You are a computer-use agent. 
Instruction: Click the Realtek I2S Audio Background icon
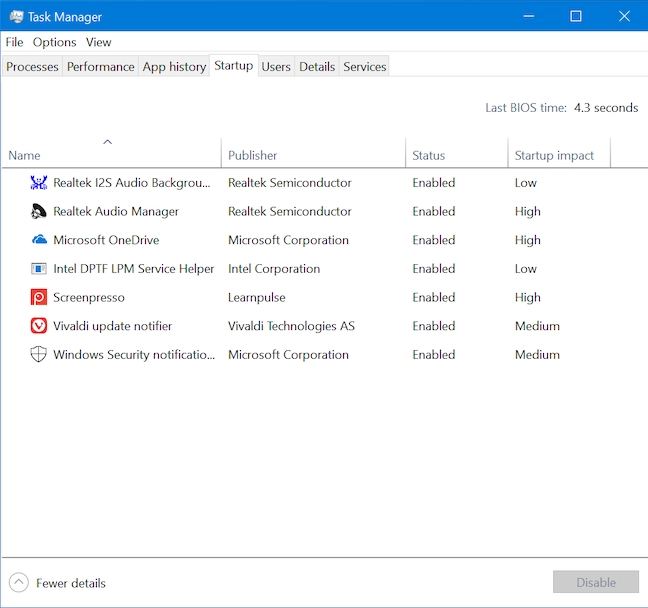(x=39, y=182)
